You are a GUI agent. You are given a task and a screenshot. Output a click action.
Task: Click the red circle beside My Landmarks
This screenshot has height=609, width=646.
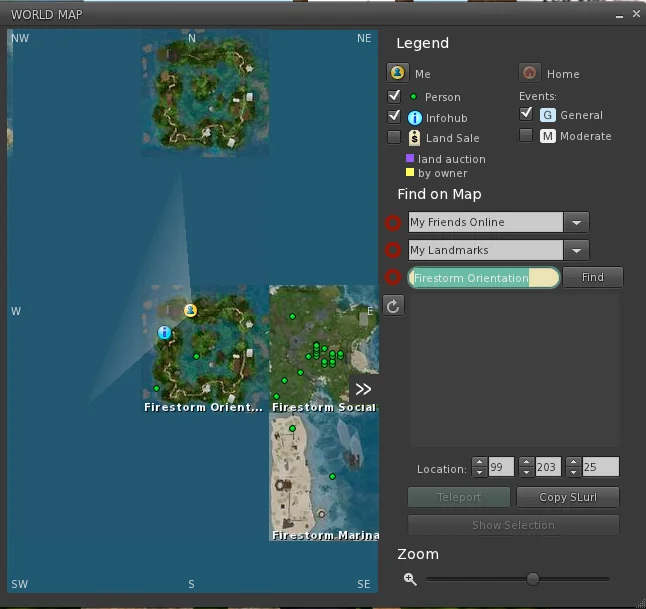click(393, 250)
